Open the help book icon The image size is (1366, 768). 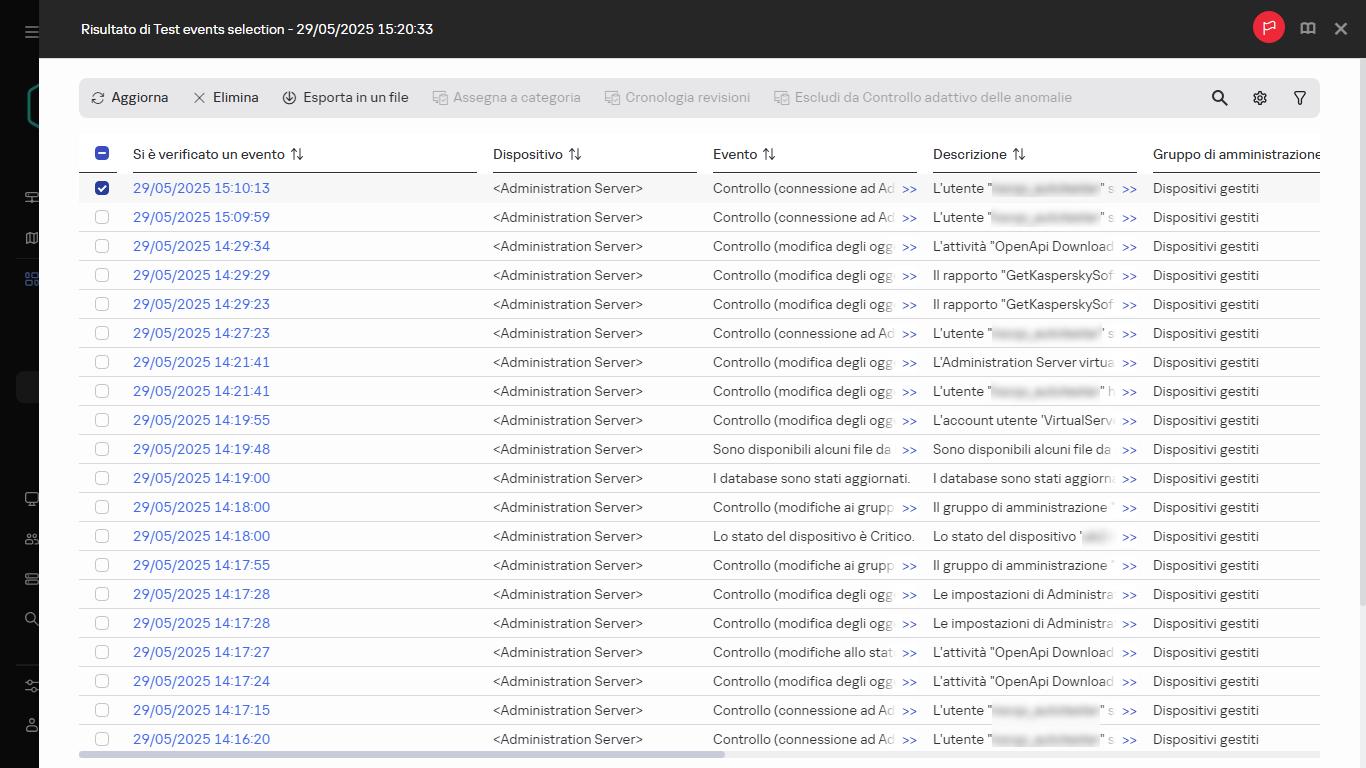[x=1308, y=28]
